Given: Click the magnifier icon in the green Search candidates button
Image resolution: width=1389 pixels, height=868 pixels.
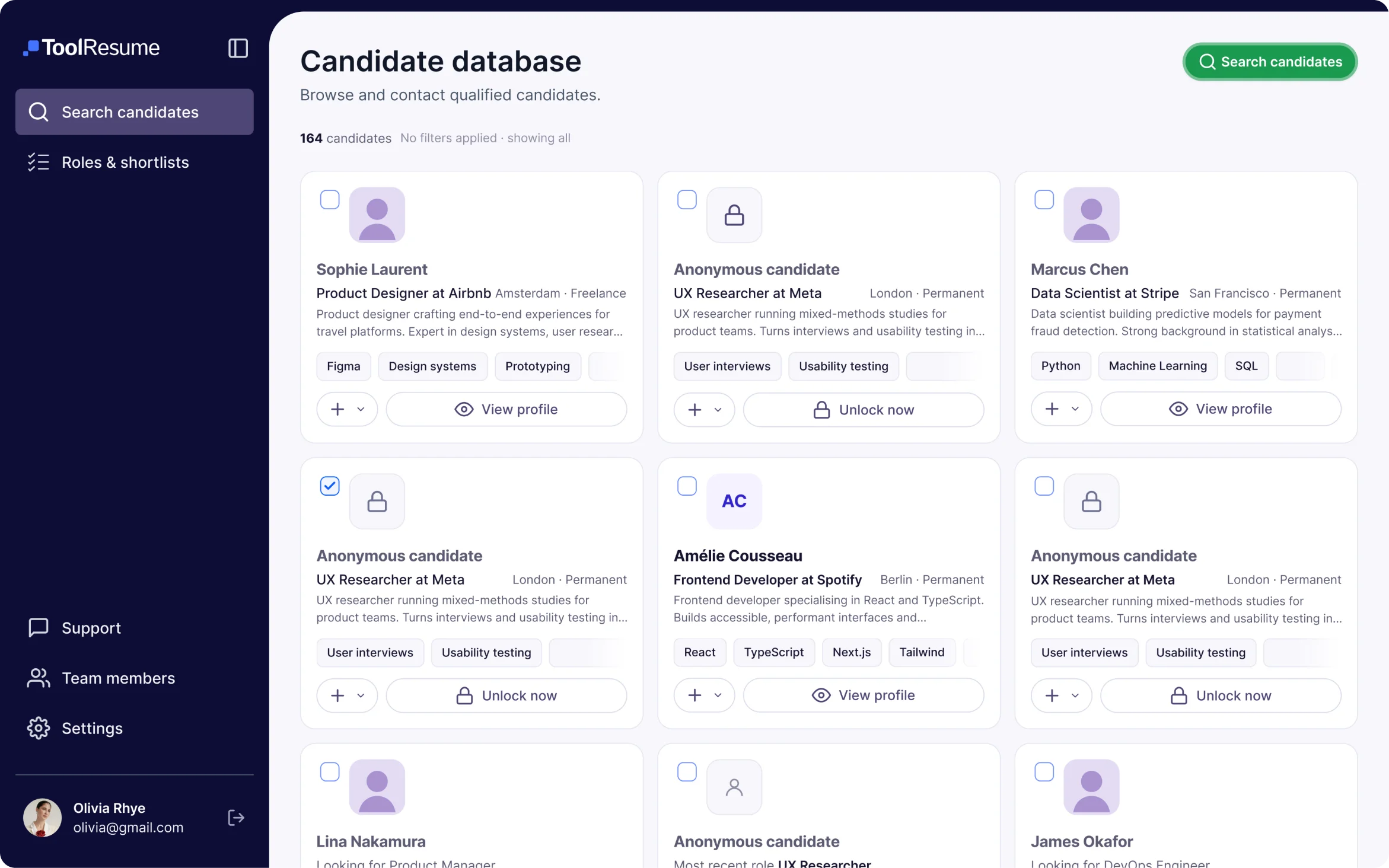Looking at the screenshot, I should click(1207, 62).
